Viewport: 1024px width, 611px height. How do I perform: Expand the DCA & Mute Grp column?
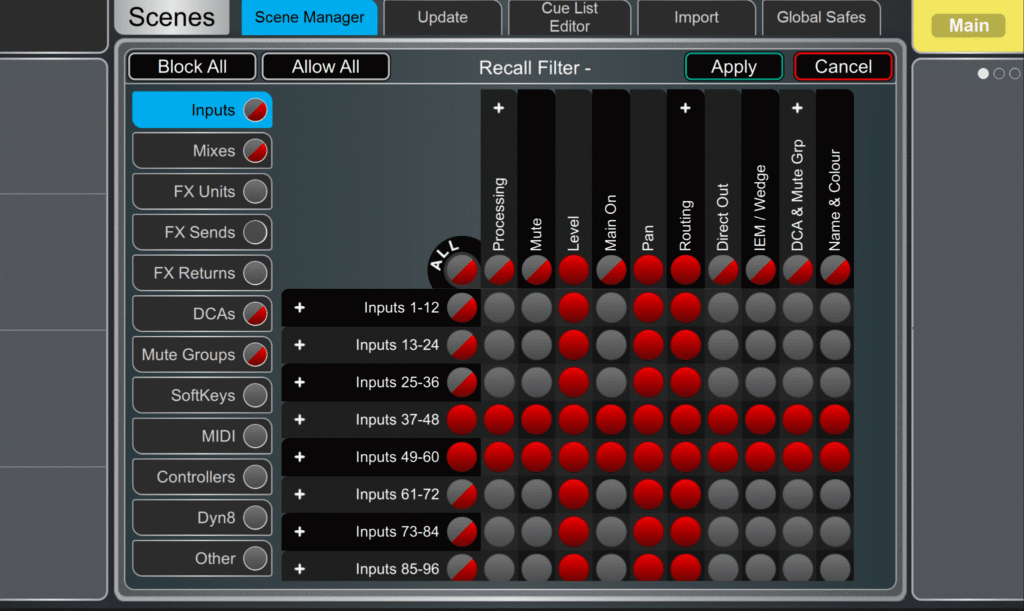[x=797, y=108]
